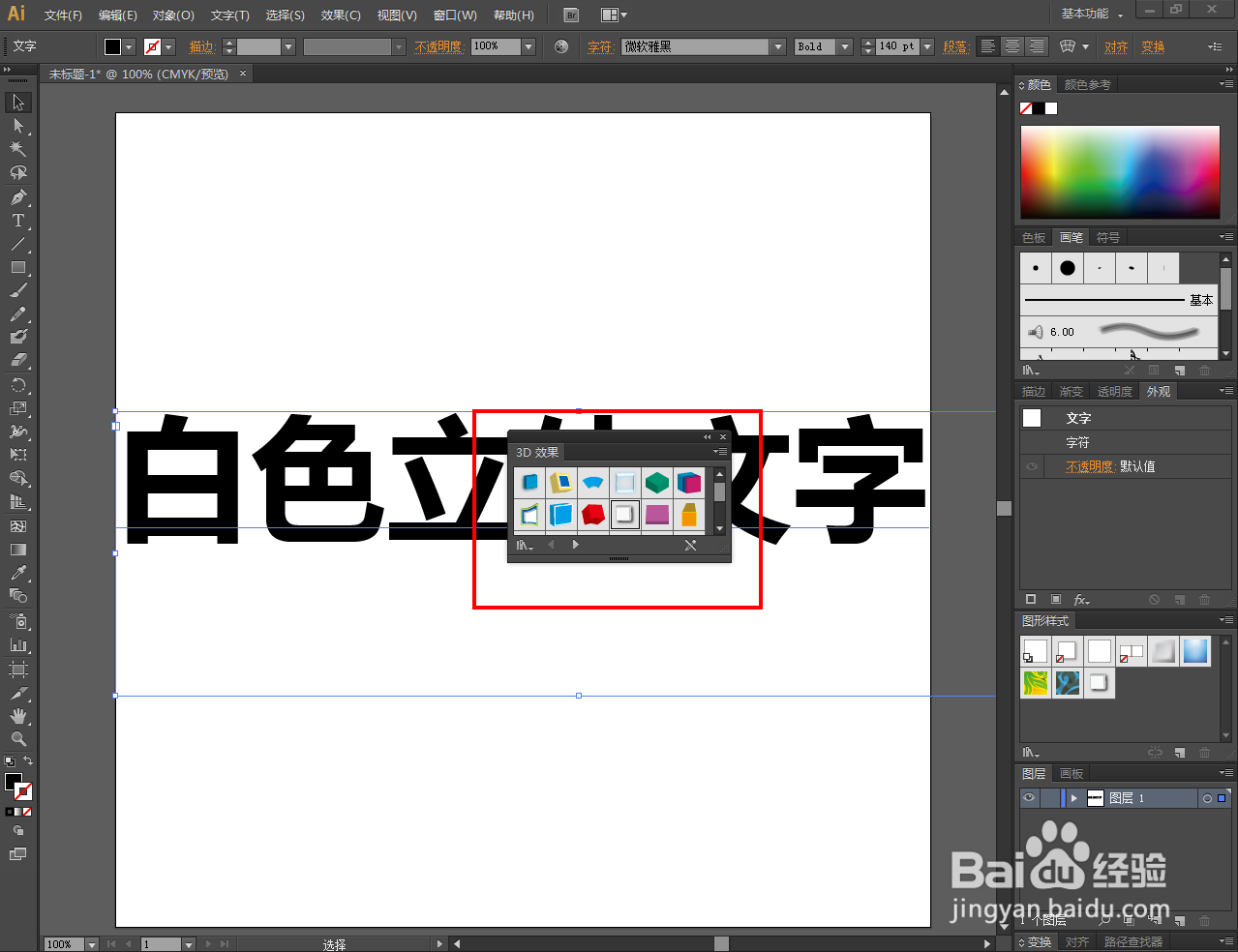Click 不透明度 link in appearance panel
This screenshot has width=1238, height=952.
tap(1091, 466)
